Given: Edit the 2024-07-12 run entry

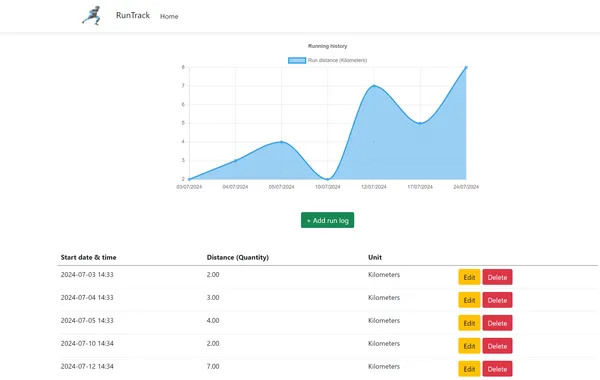Looking at the screenshot, I should (469, 369).
